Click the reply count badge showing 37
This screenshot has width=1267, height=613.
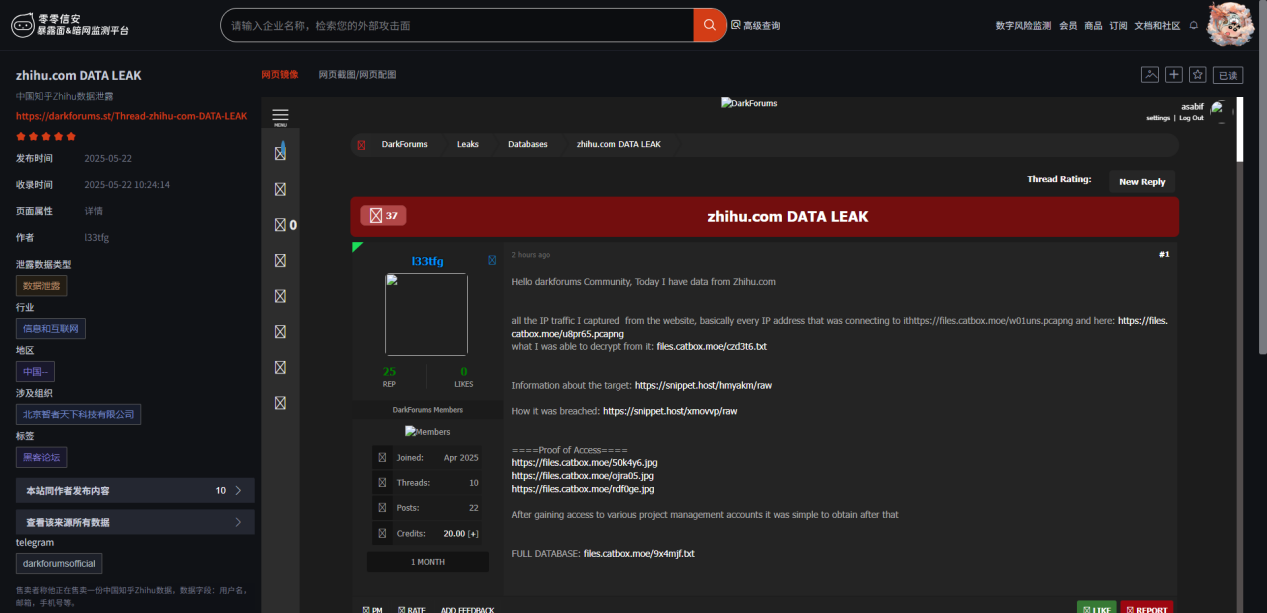point(383,216)
